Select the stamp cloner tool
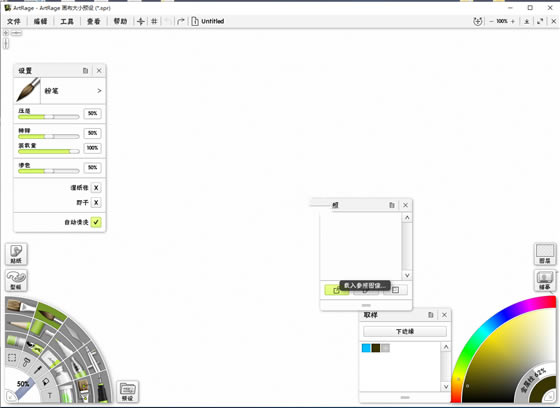 point(26,363)
